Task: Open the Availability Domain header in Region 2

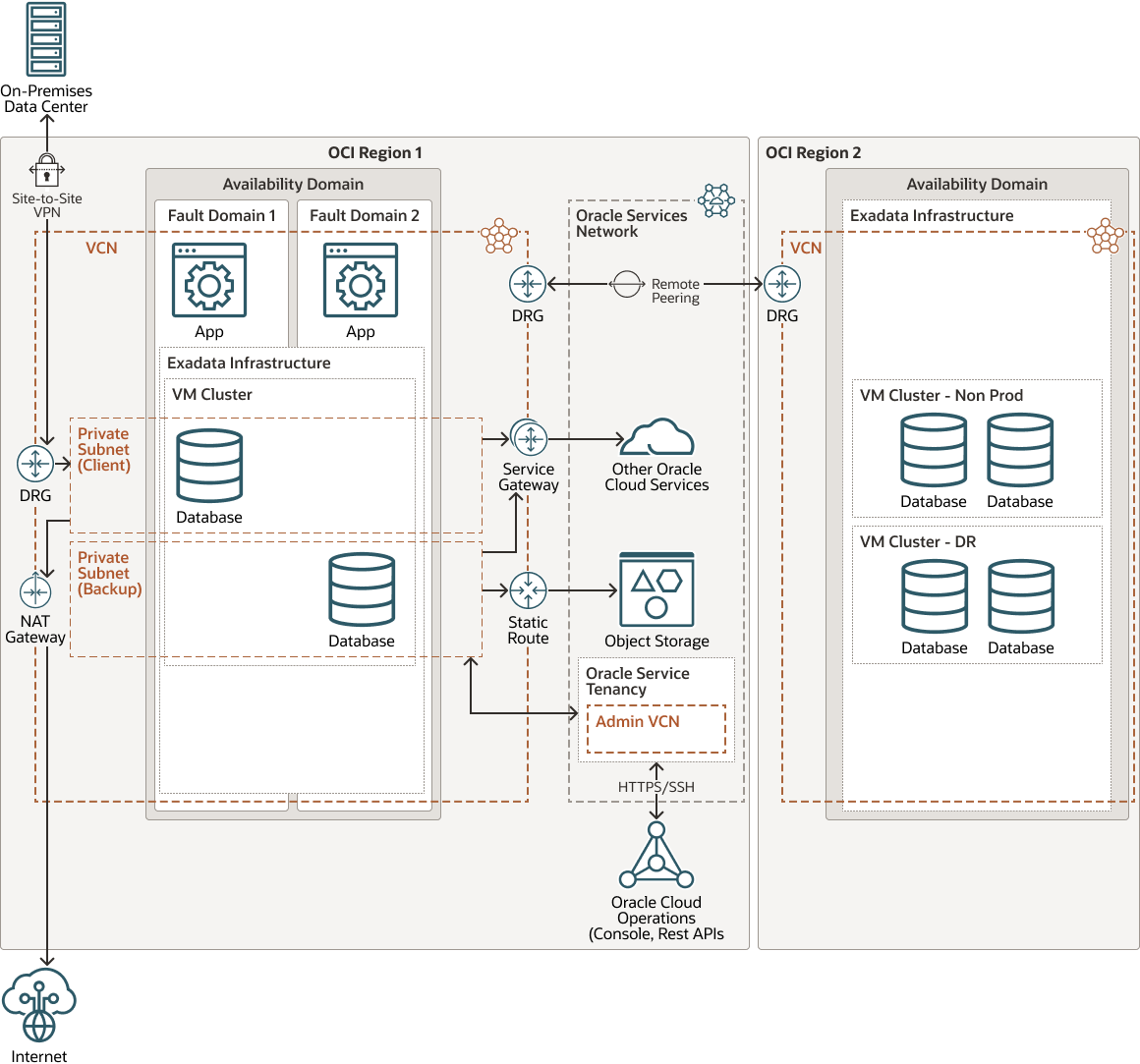Action: (976, 184)
